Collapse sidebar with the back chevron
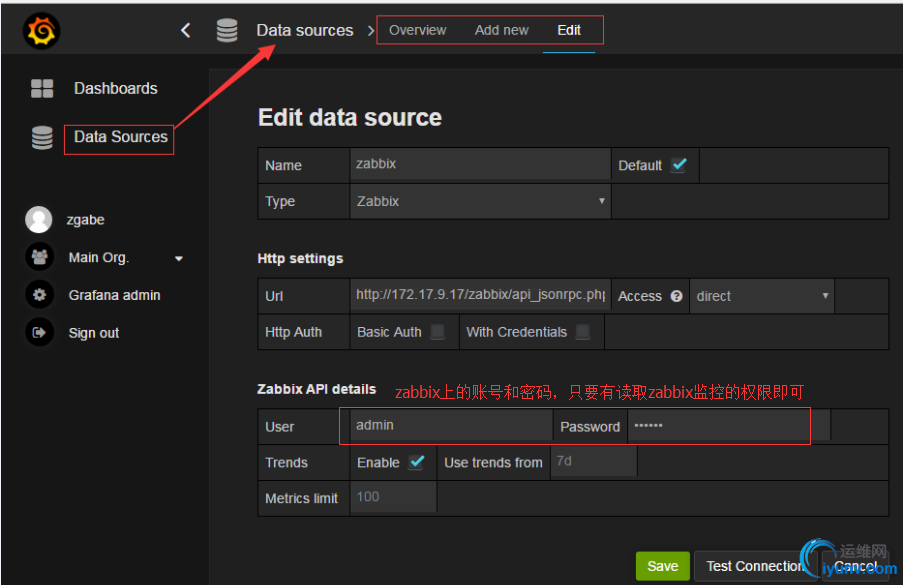 tap(185, 31)
